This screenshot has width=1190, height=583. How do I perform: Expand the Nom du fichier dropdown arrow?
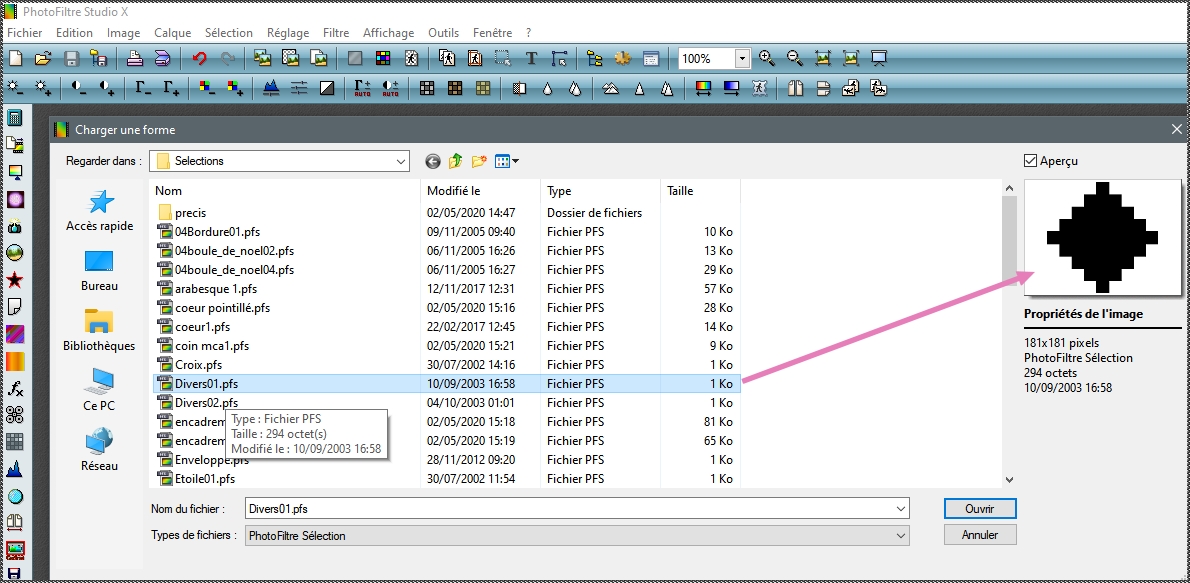tap(901, 509)
